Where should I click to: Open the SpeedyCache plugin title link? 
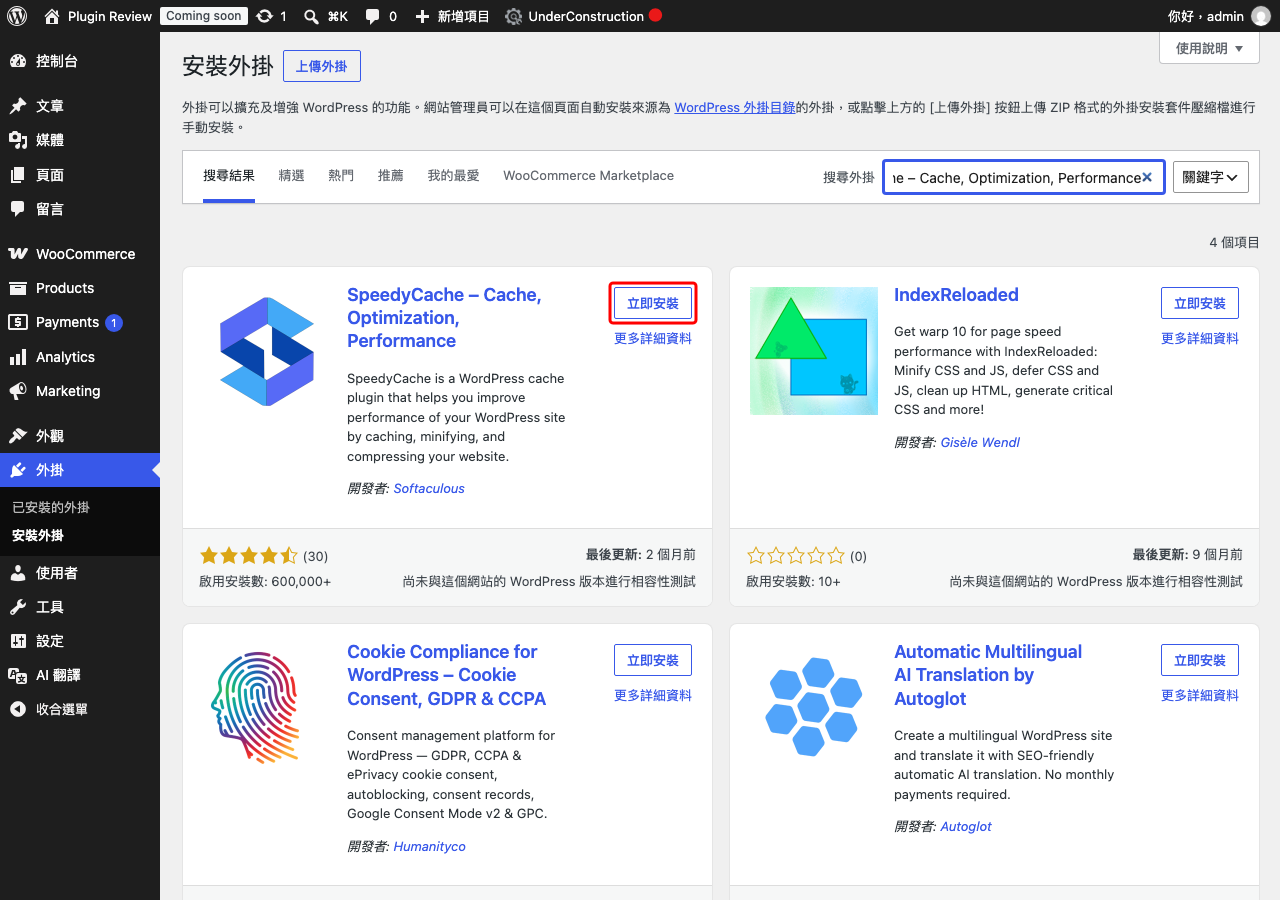point(444,318)
